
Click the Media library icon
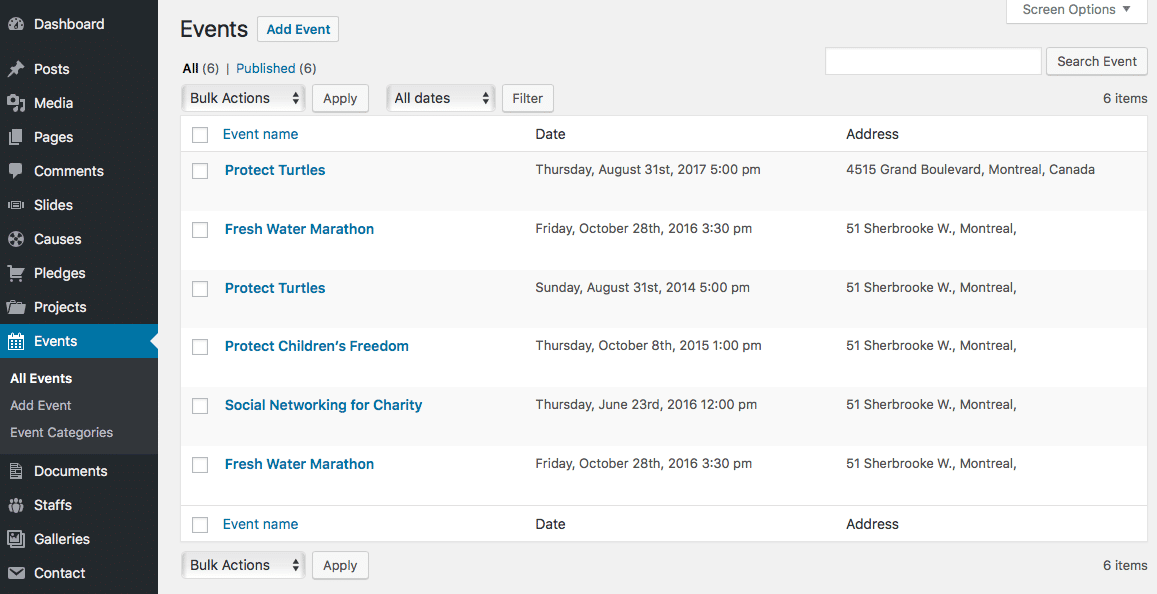tap(15, 103)
